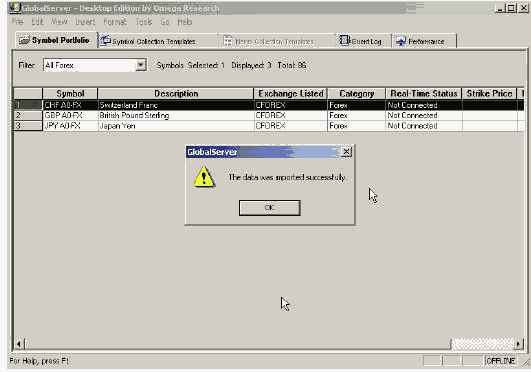Close the GlobalServer message dialog
Screen dimensions: 531x372
[x=346, y=152]
